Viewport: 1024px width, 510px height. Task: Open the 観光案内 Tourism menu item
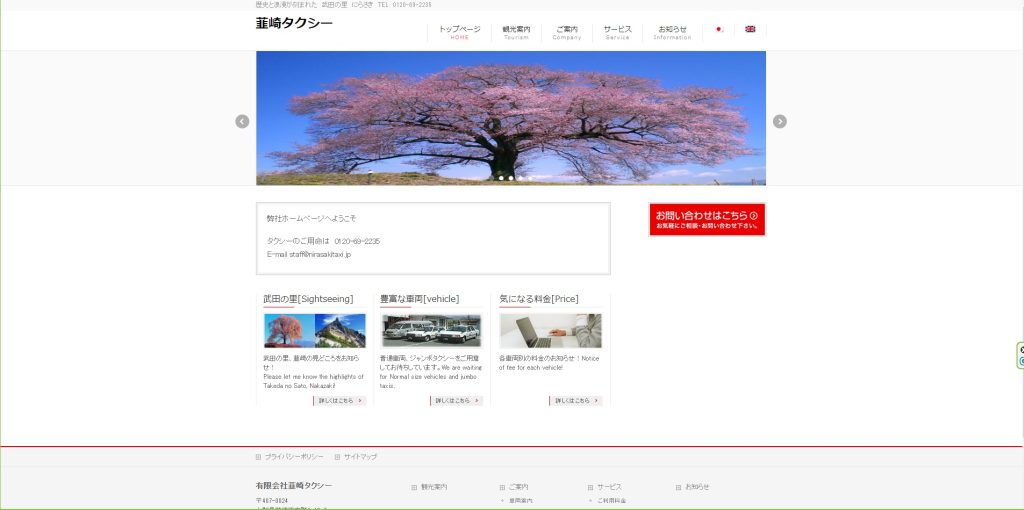click(516, 32)
